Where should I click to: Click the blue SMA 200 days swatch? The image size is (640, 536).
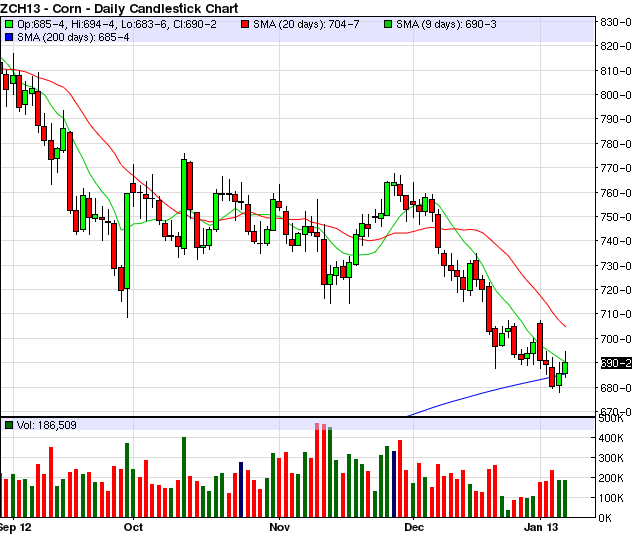tap(9, 38)
